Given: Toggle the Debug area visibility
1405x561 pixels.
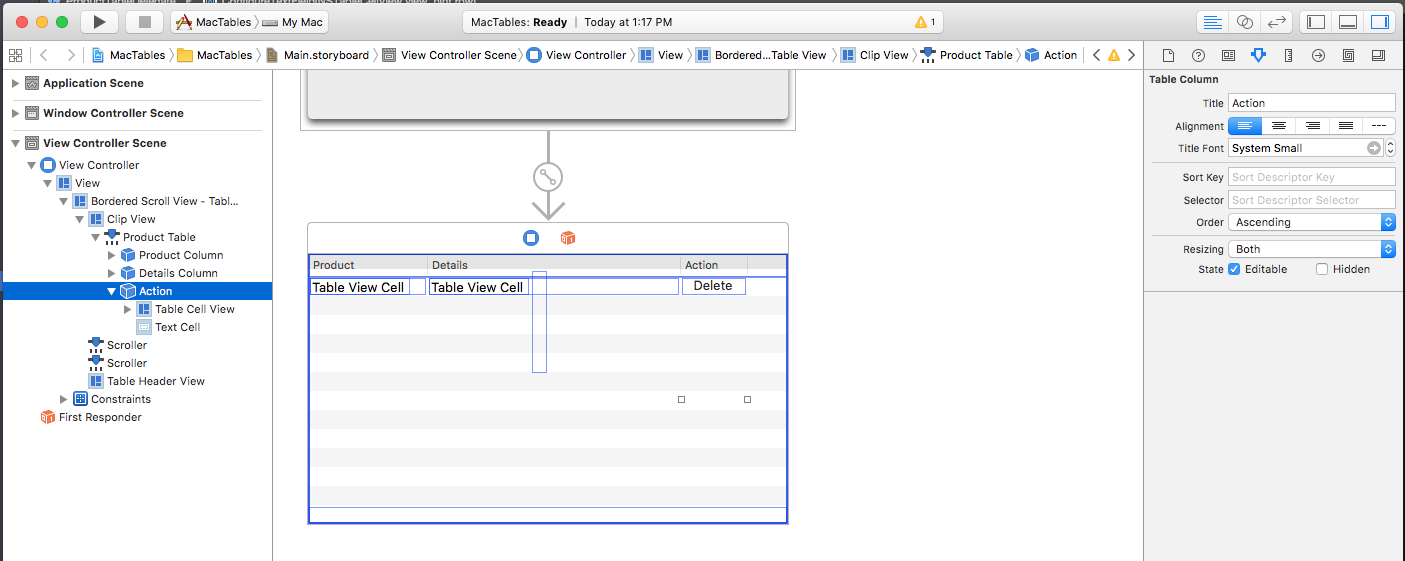Looking at the screenshot, I should [1348, 21].
